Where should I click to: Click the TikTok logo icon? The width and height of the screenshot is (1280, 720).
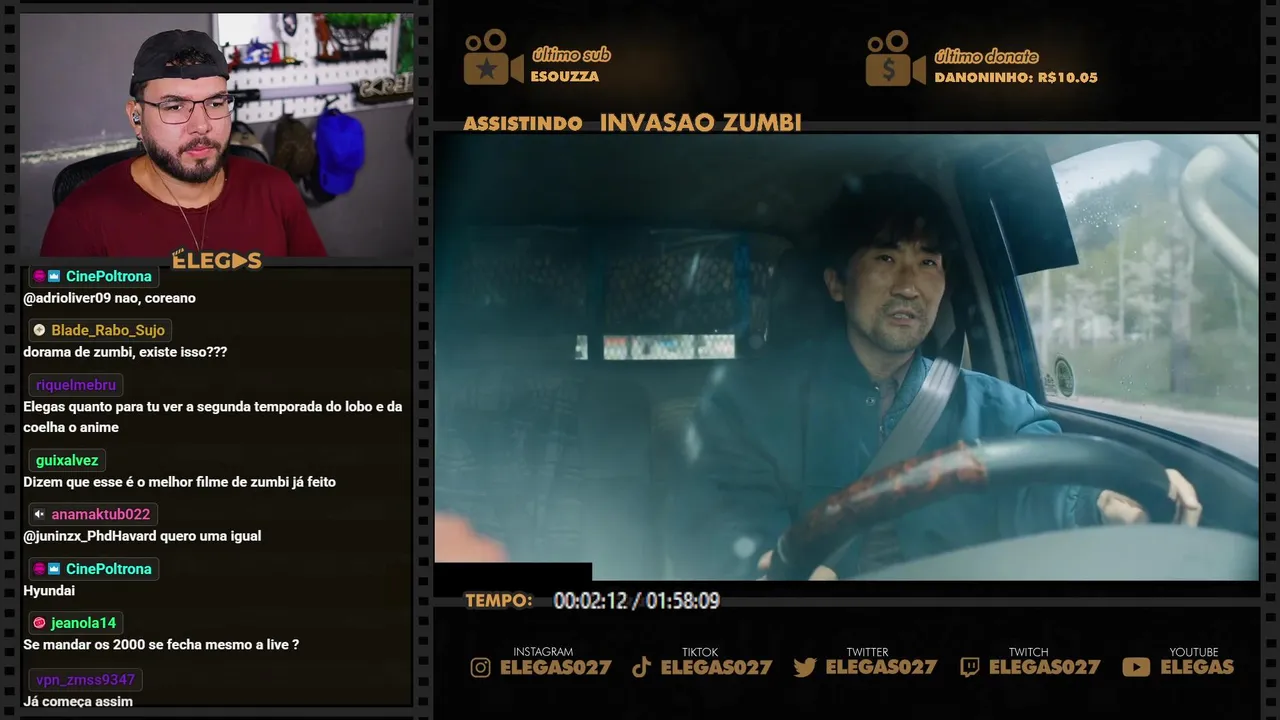pyautogui.click(x=642, y=667)
